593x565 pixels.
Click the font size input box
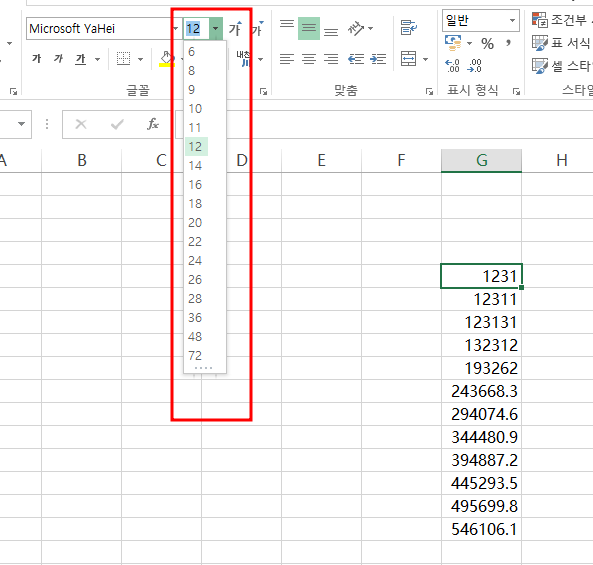pos(196,29)
